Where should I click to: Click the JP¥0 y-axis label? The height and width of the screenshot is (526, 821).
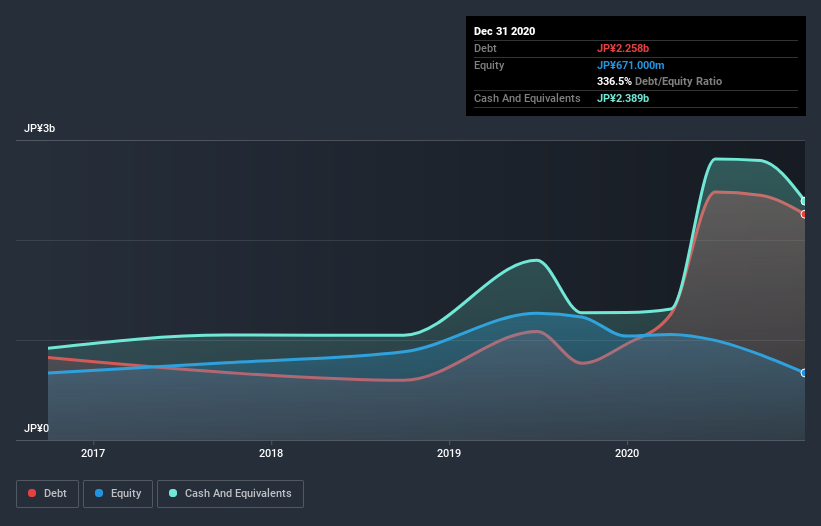click(x=36, y=428)
